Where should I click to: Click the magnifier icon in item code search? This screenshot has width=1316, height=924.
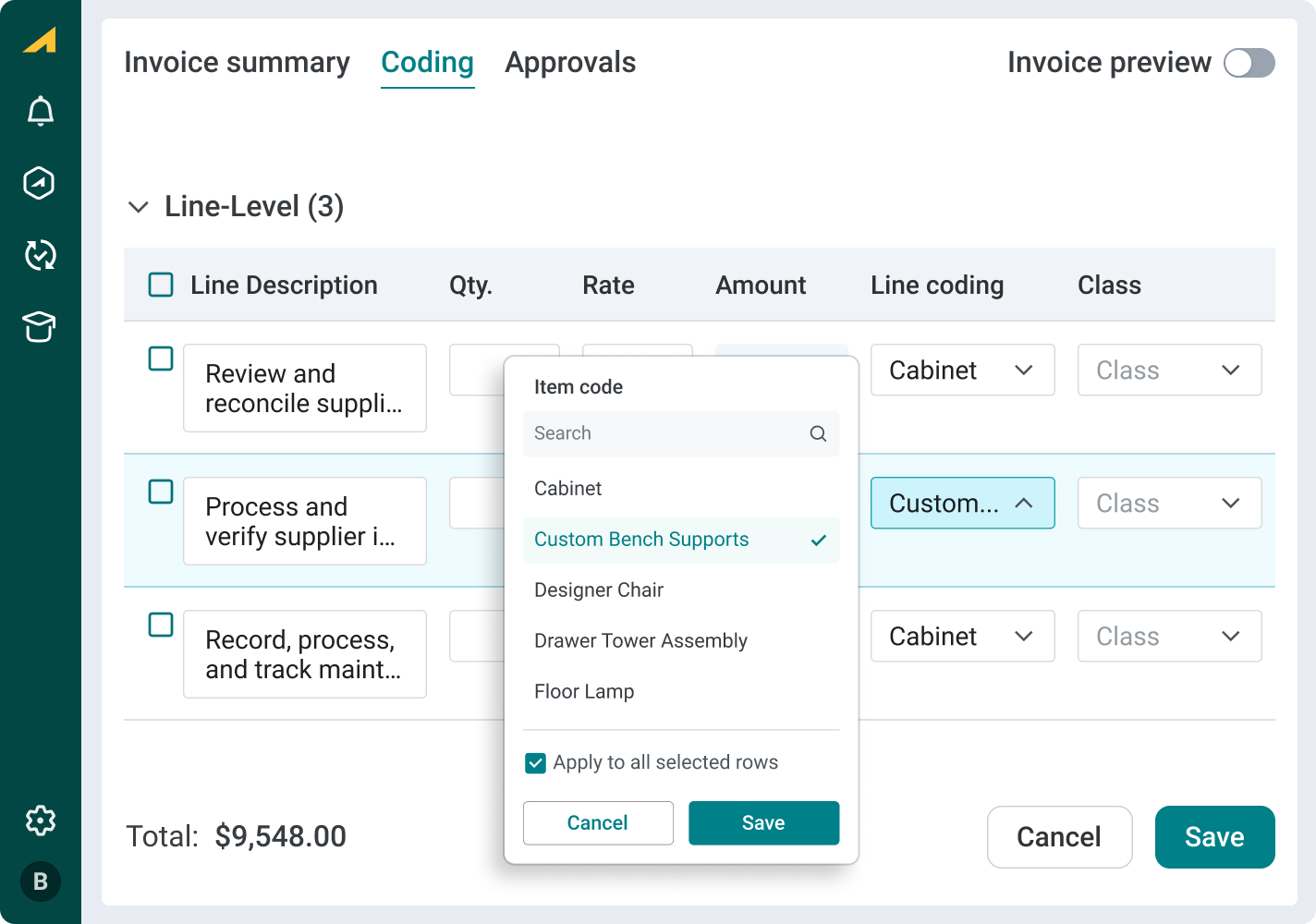[818, 433]
